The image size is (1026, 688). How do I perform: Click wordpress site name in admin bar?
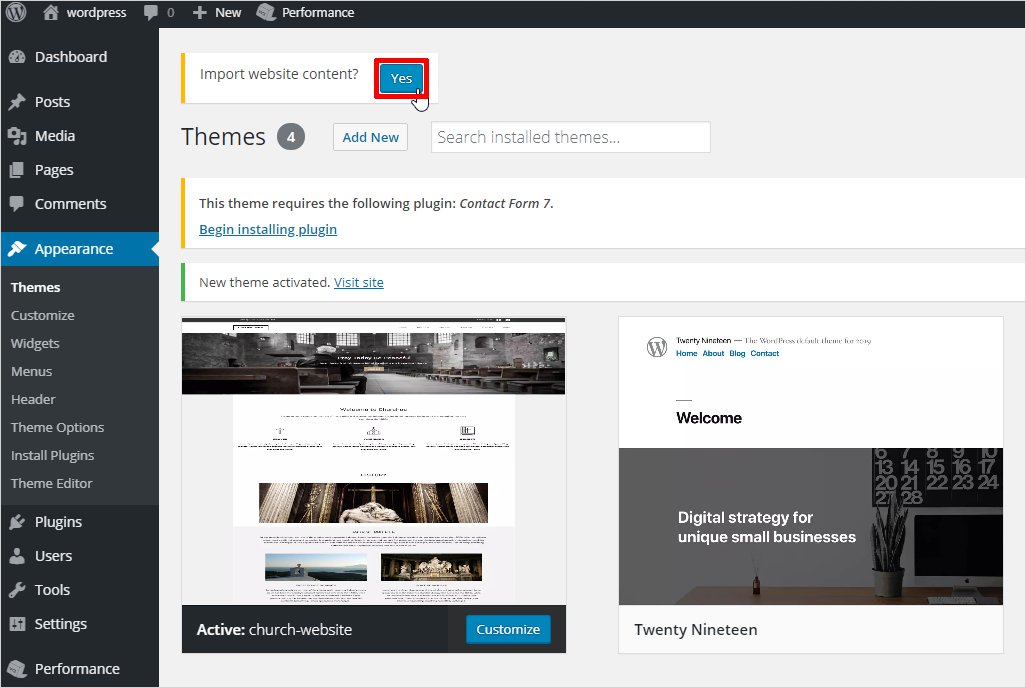[96, 12]
